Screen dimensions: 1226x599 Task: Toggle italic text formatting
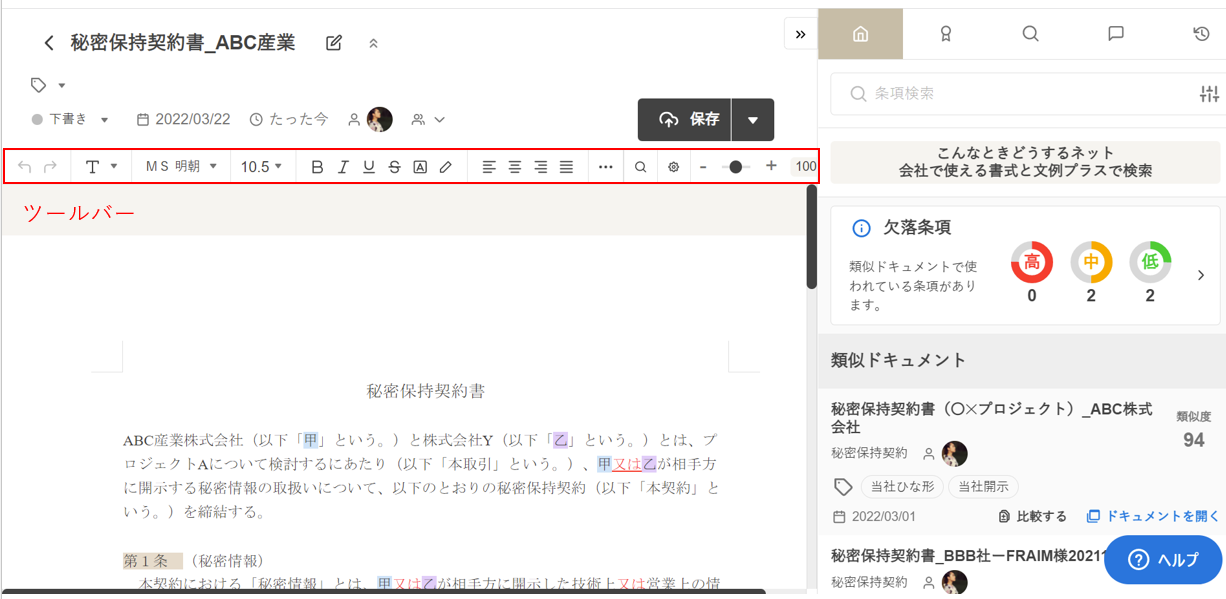coord(343,167)
